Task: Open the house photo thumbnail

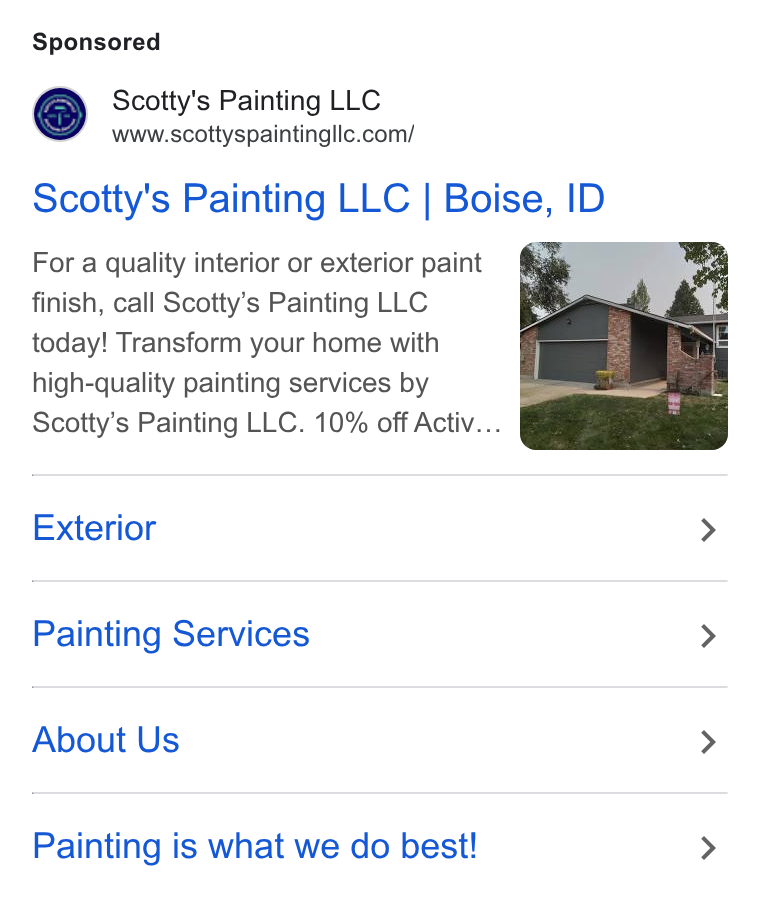Action: [624, 346]
